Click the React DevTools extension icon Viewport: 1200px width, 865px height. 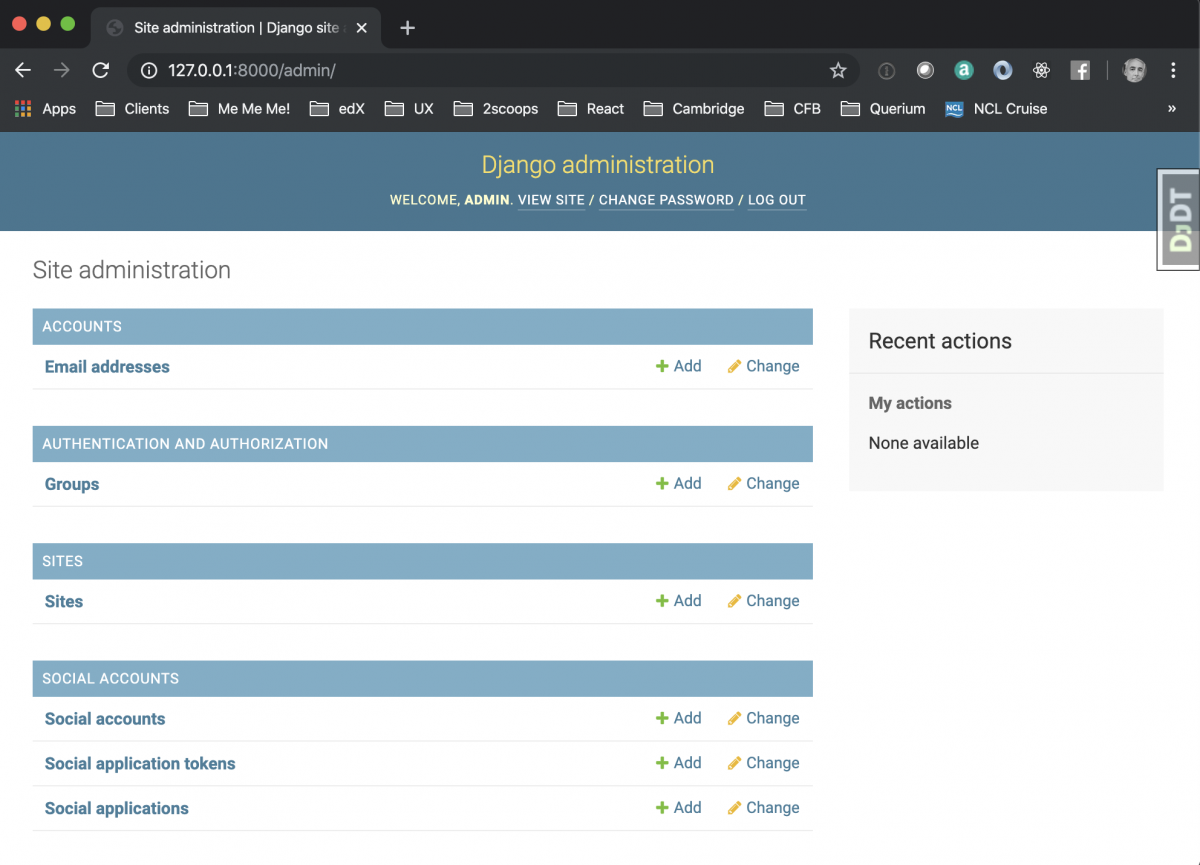pyautogui.click(x=1041, y=70)
